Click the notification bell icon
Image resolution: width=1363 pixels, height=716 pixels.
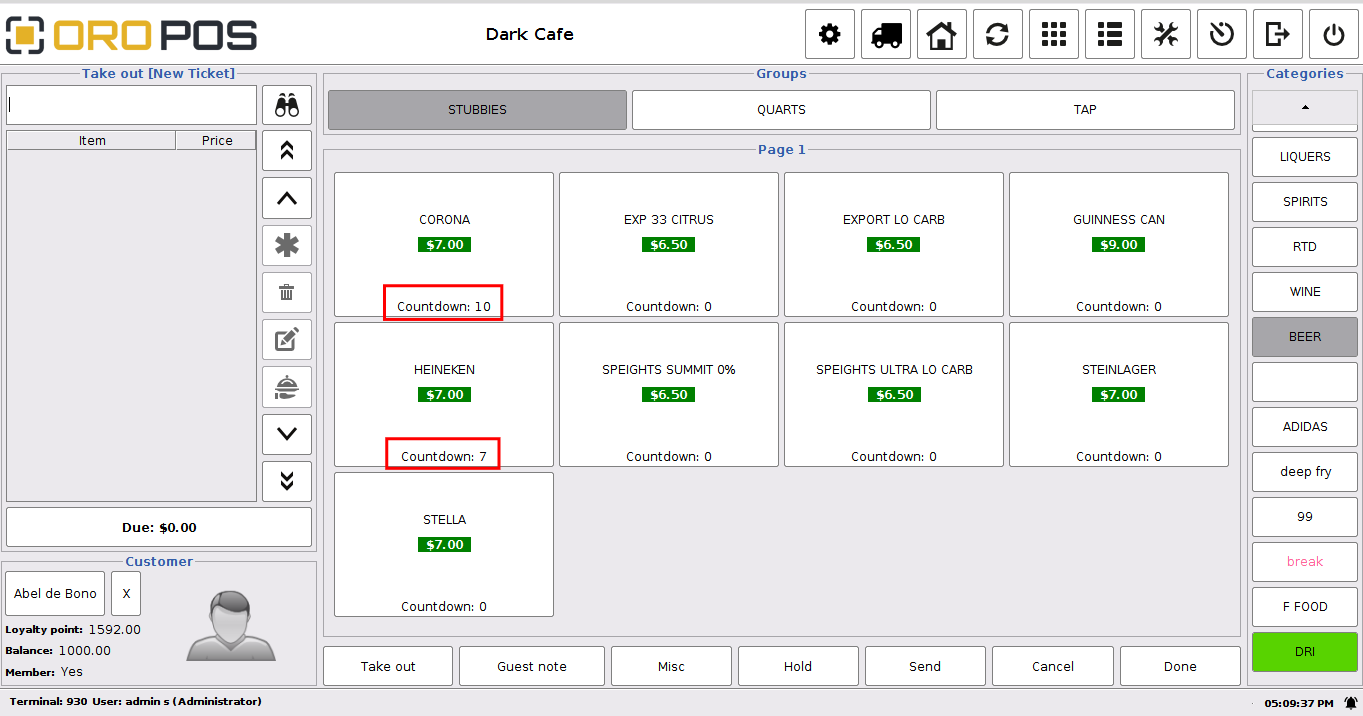click(x=1351, y=703)
